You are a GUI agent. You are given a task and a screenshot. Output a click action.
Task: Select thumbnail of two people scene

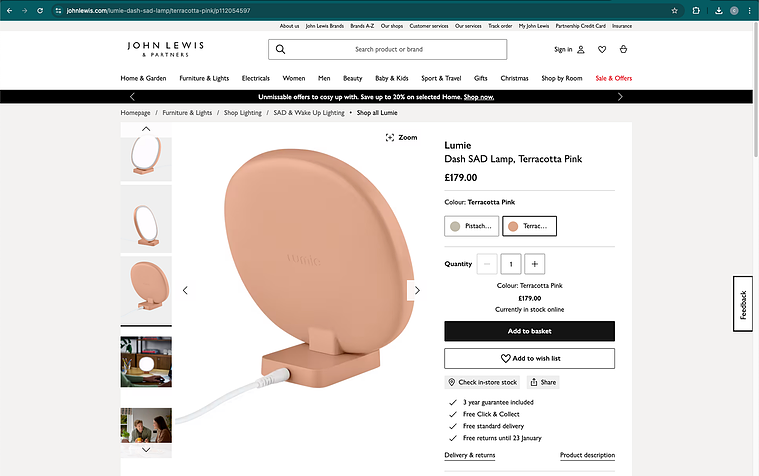click(146, 426)
